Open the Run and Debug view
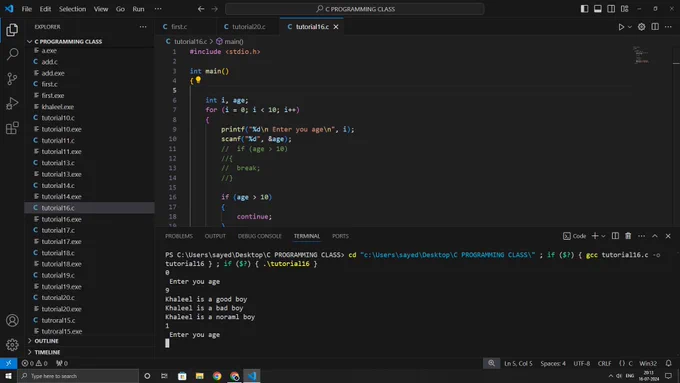Screen dimensions: 680x383 coord(12,103)
